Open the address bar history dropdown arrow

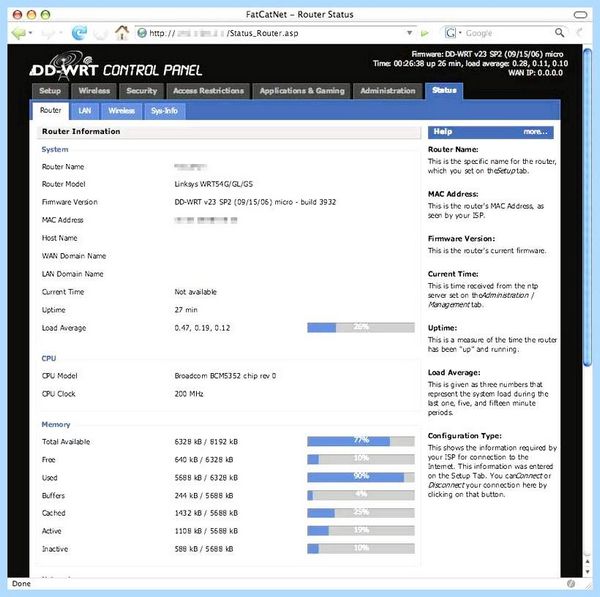click(x=409, y=33)
